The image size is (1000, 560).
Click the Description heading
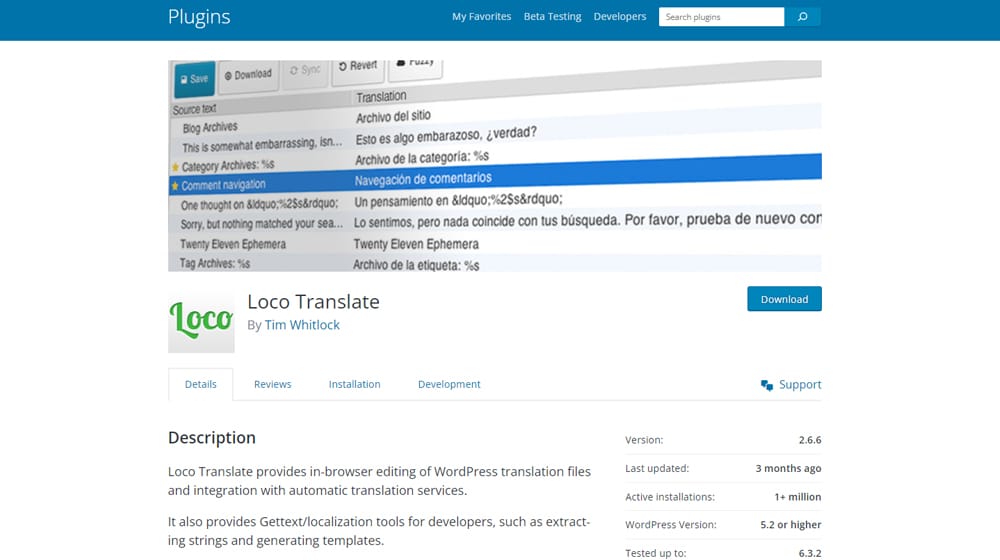coord(212,438)
